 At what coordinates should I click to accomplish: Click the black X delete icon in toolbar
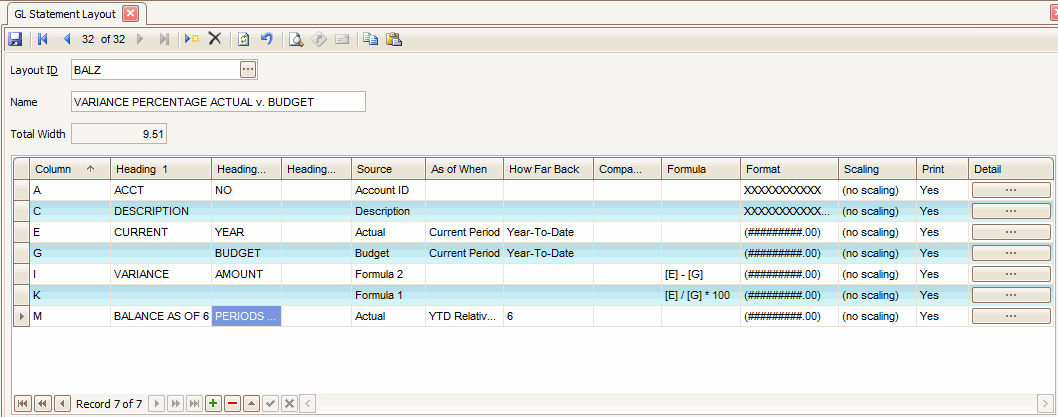click(214, 40)
